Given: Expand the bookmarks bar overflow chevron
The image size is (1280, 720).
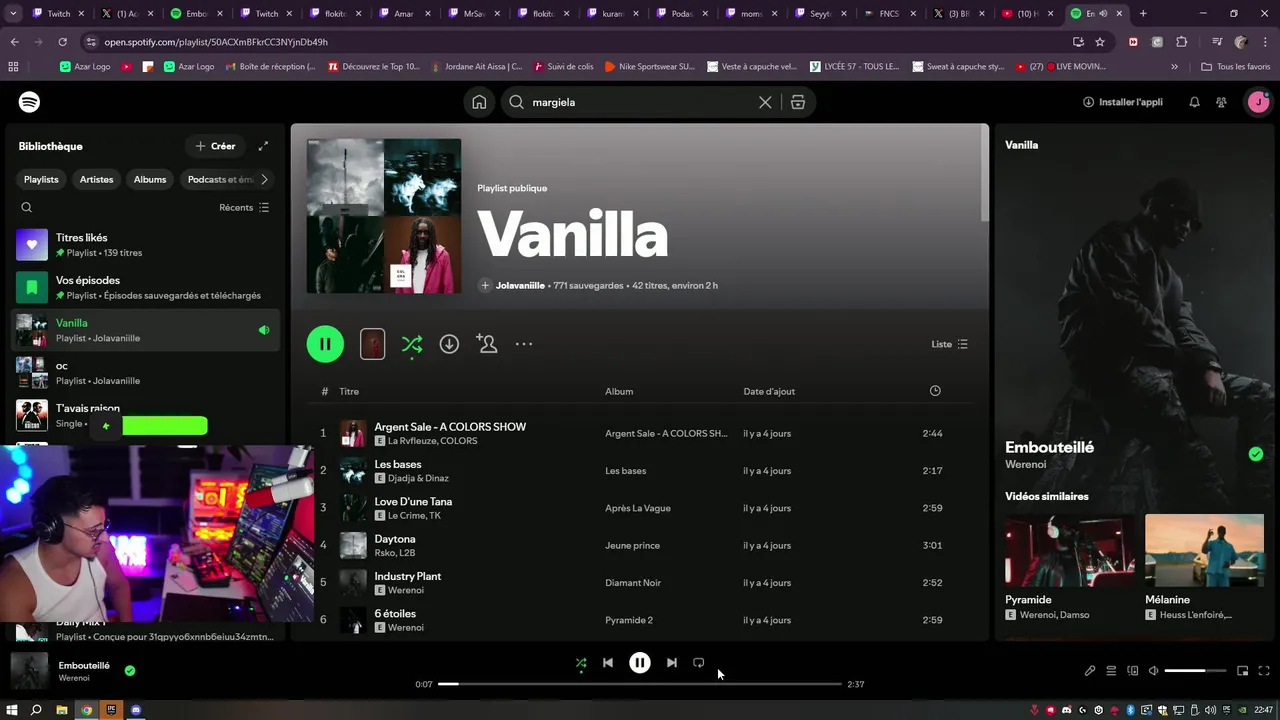Looking at the screenshot, I should tap(1174, 67).
